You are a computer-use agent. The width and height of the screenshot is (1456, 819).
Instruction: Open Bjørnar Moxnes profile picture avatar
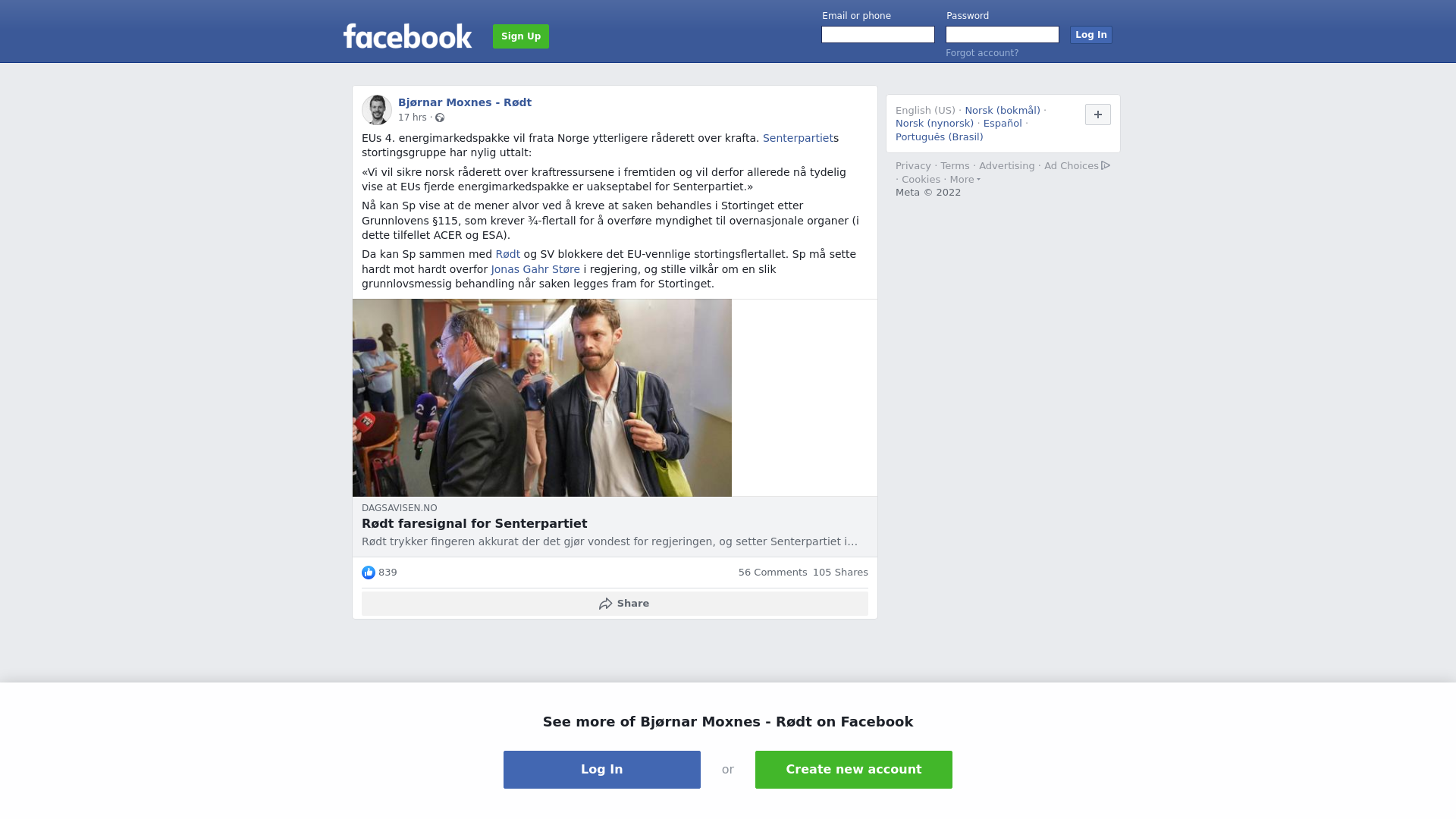point(377,110)
